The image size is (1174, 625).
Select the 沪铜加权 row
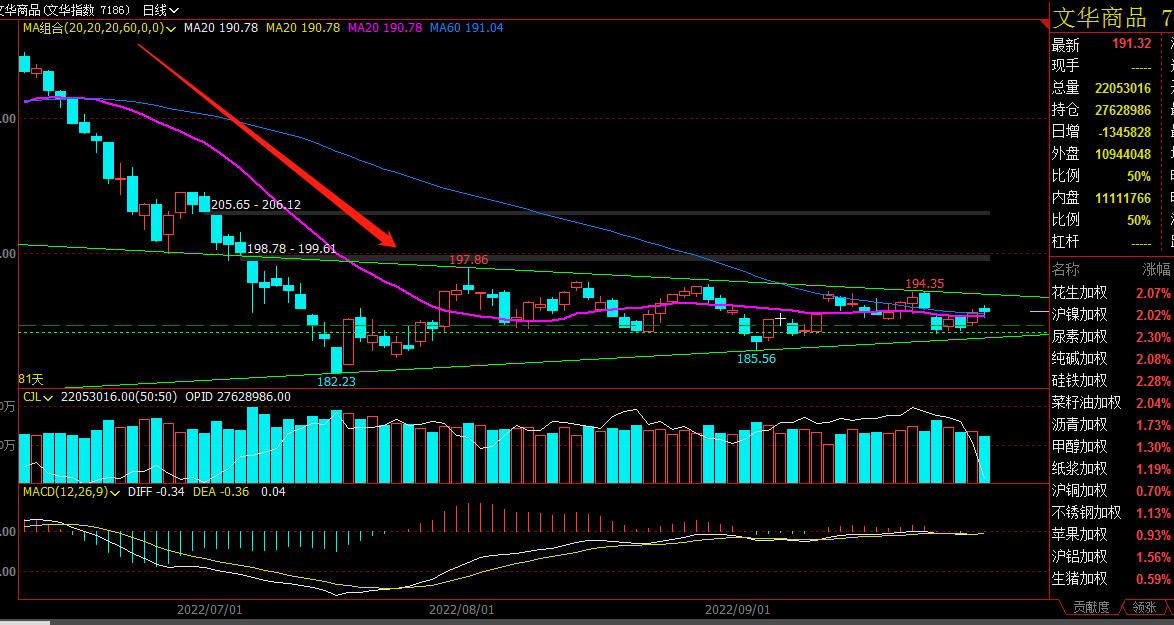point(1112,490)
